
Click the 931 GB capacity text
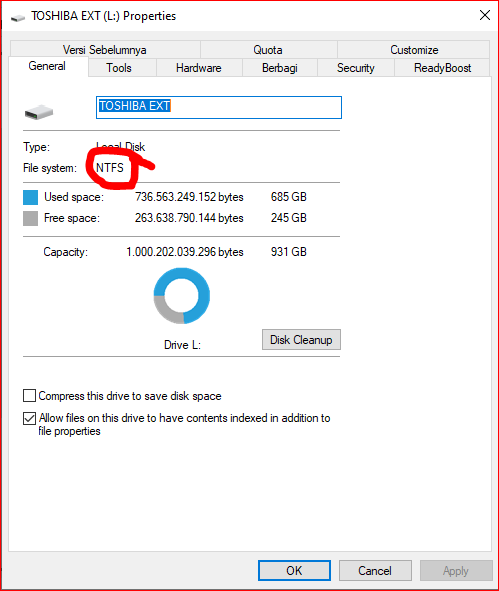click(x=289, y=252)
